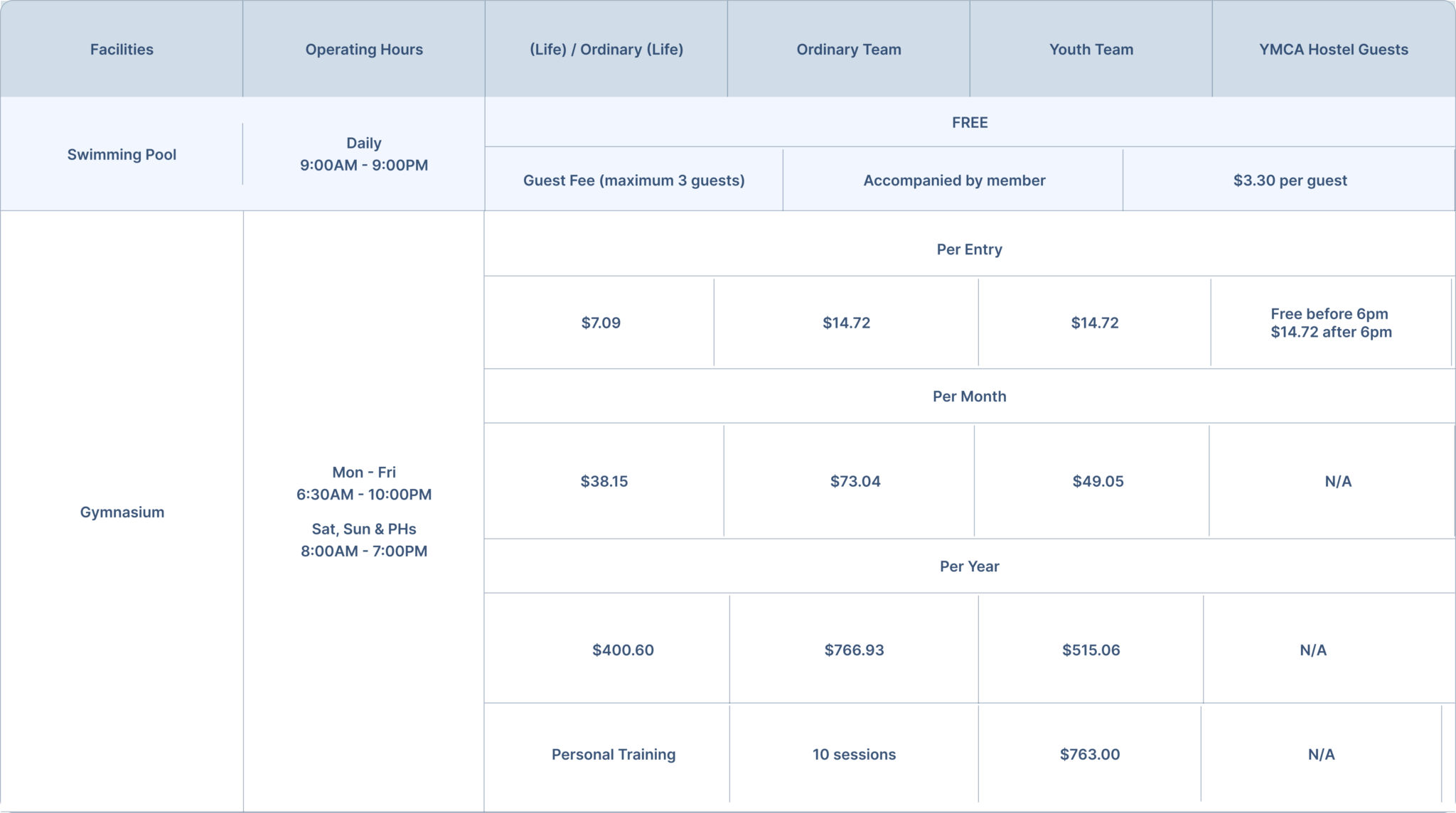
Task: Click the $73.04 monthly price cell
Action: pyautogui.click(x=855, y=481)
